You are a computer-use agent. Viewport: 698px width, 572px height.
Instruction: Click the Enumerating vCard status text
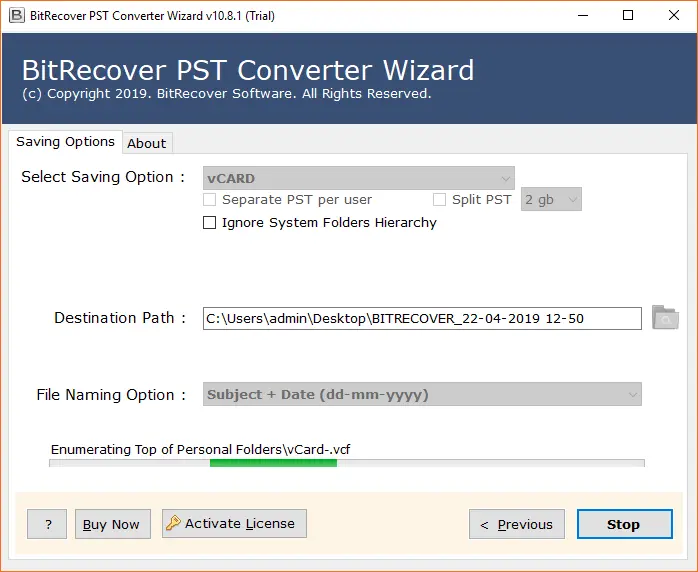tap(200, 450)
